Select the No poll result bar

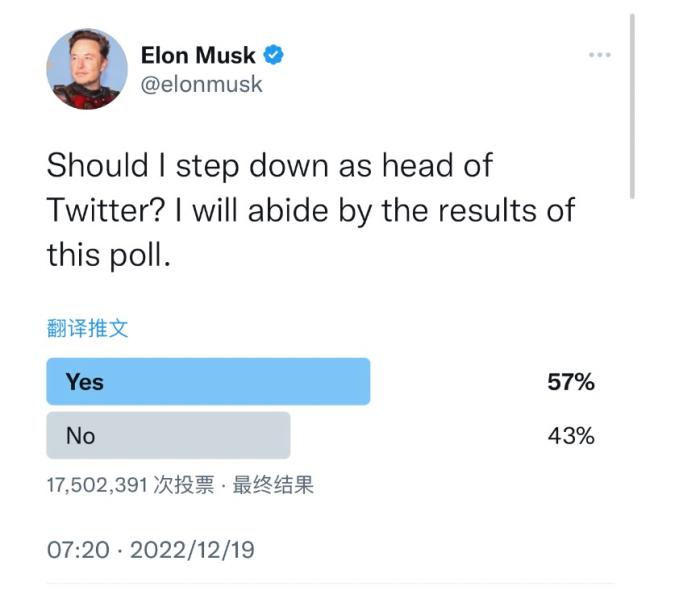click(168, 435)
